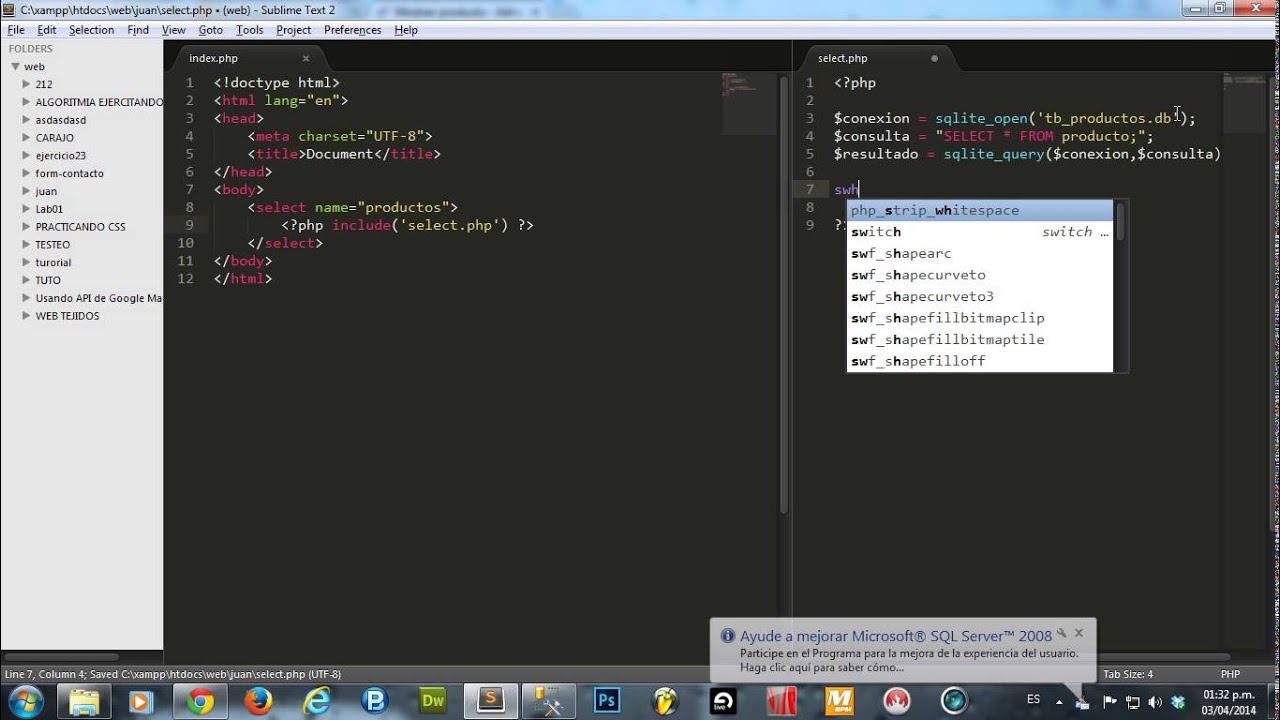Close the index.php tab
This screenshot has width=1280, height=720.
(x=306, y=58)
